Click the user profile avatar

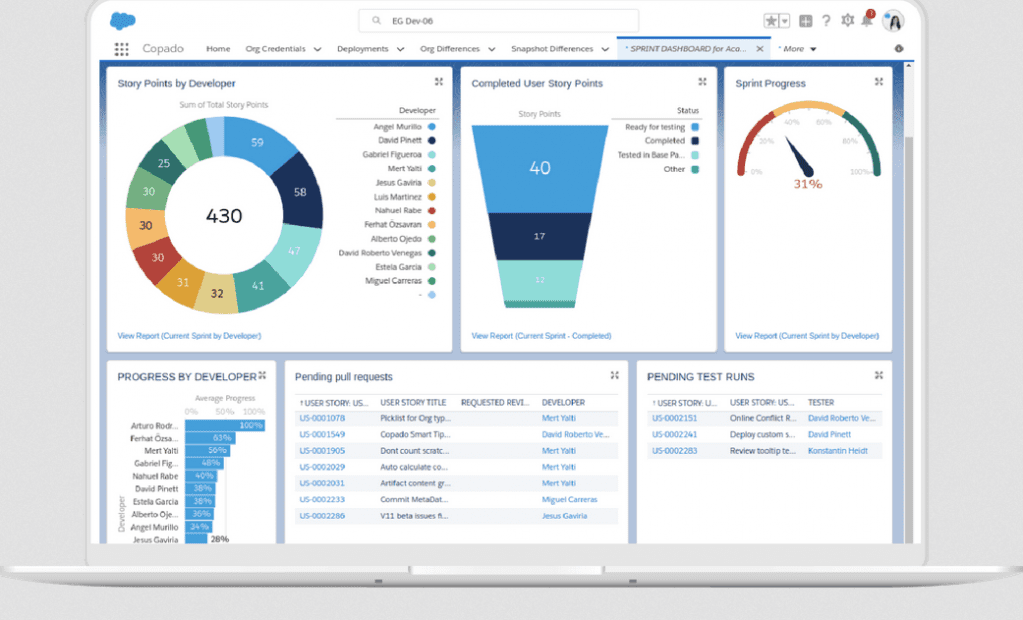pyautogui.click(x=893, y=21)
